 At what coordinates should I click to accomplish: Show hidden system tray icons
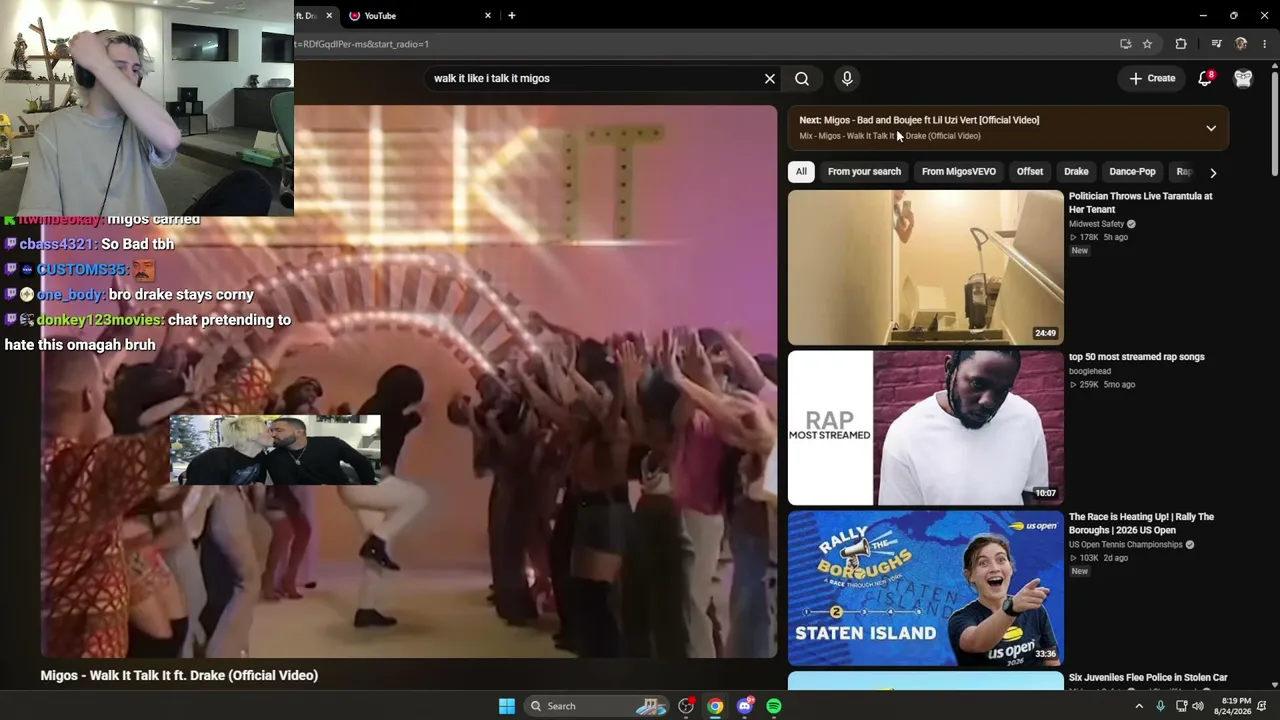tap(1138, 706)
